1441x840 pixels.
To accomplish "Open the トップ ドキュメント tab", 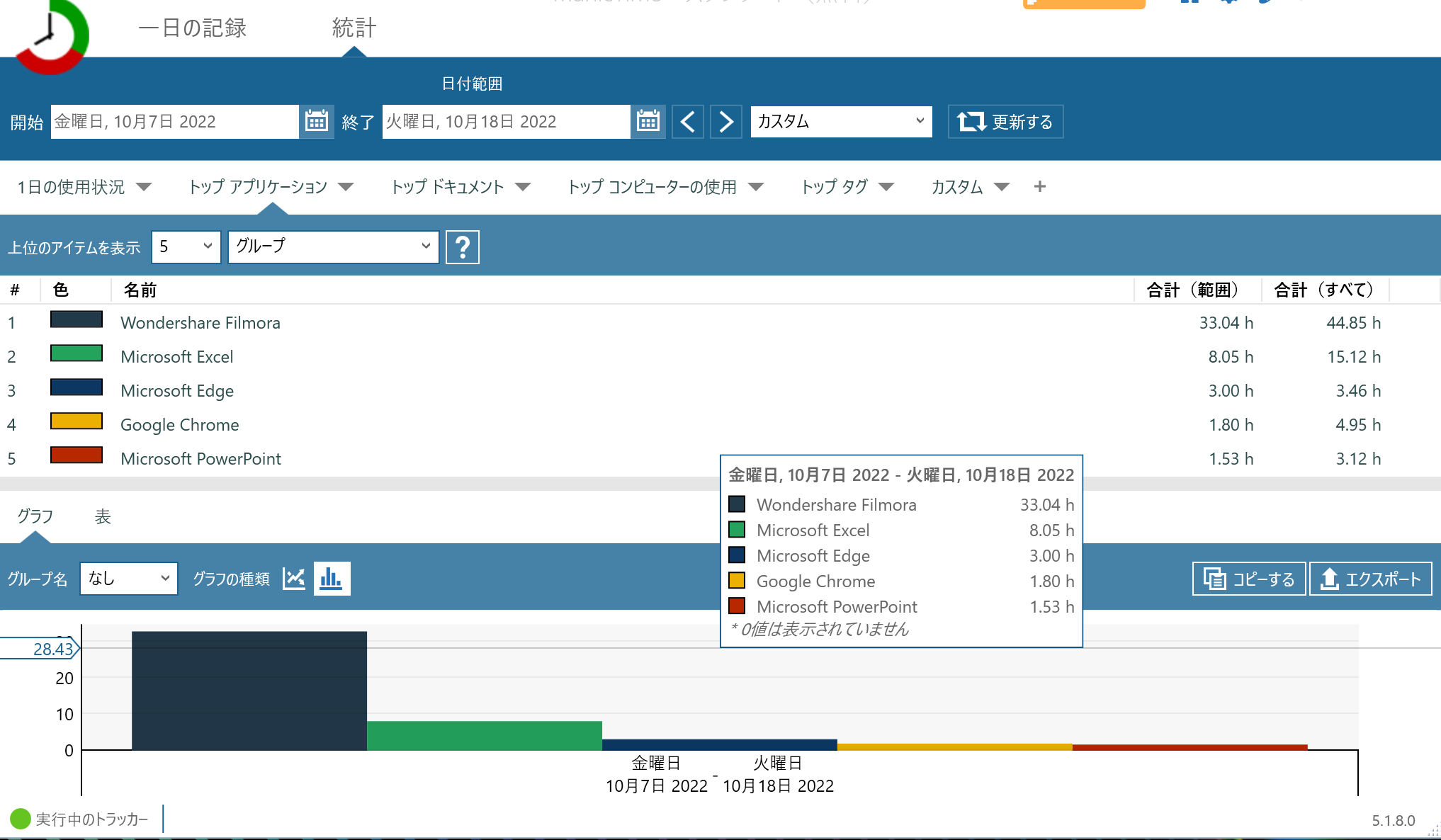I will [448, 187].
